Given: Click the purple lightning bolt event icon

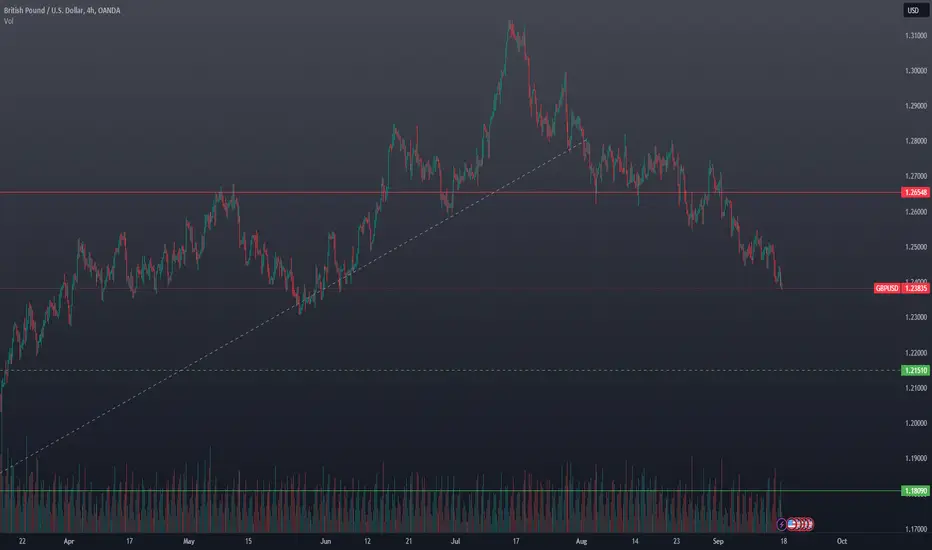Looking at the screenshot, I should coord(782,524).
